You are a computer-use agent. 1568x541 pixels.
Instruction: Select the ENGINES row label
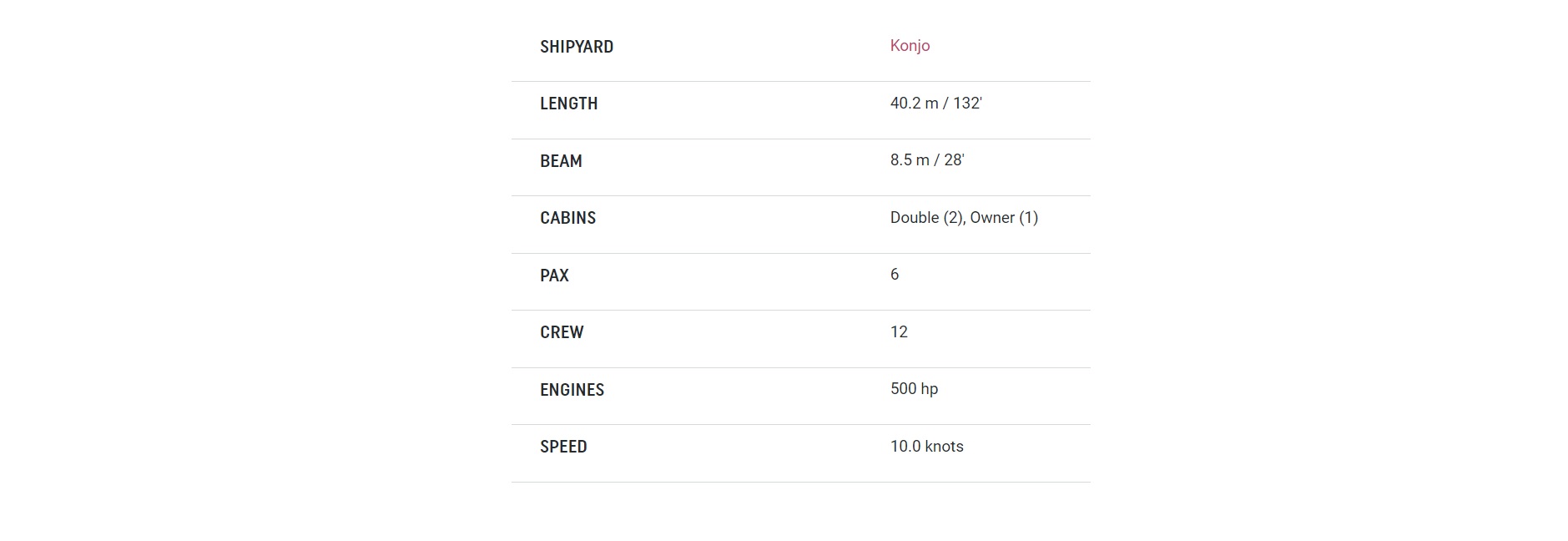pyautogui.click(x=572, y=390)
